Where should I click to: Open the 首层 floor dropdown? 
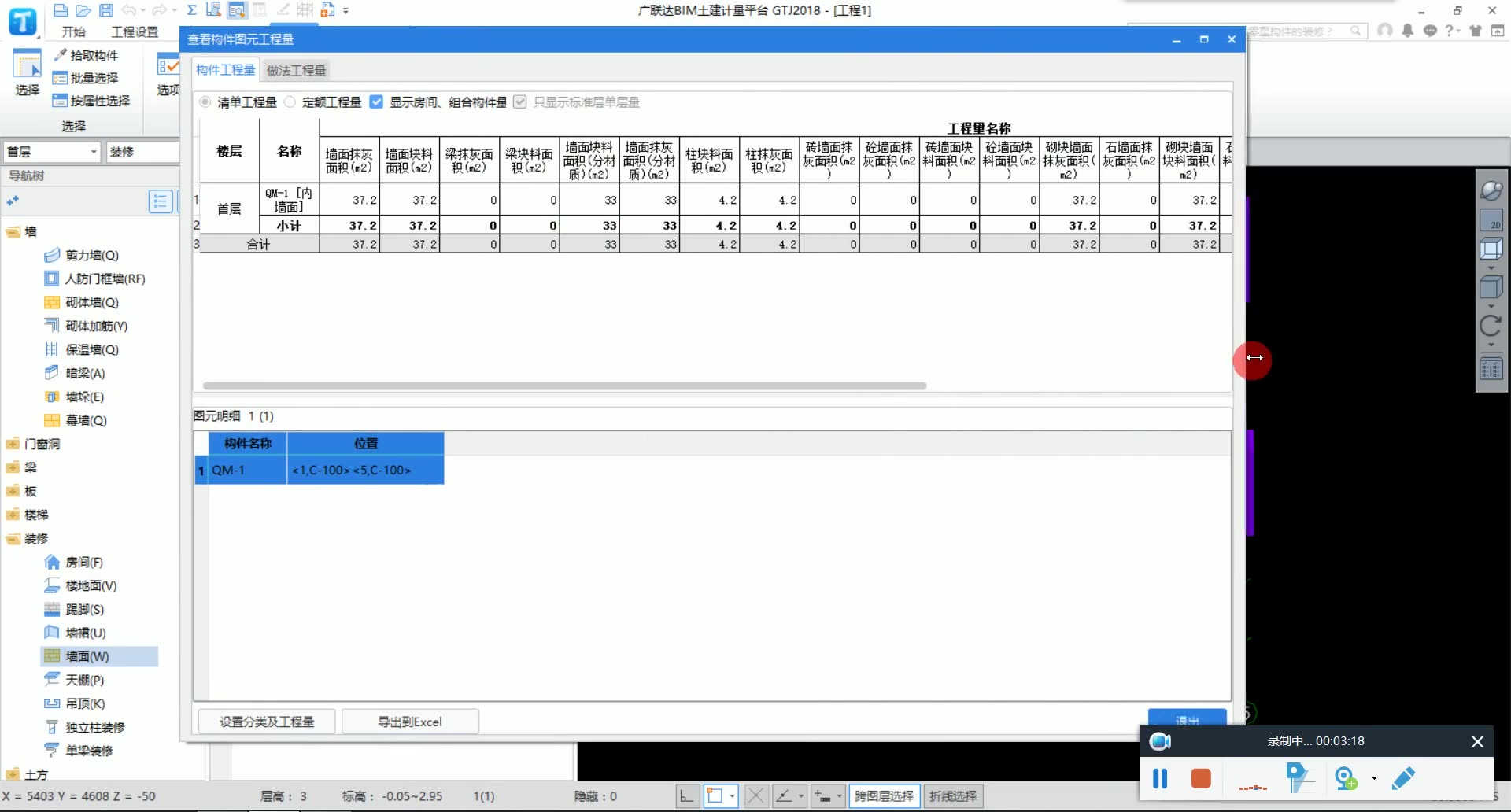(x=52, y=152)
